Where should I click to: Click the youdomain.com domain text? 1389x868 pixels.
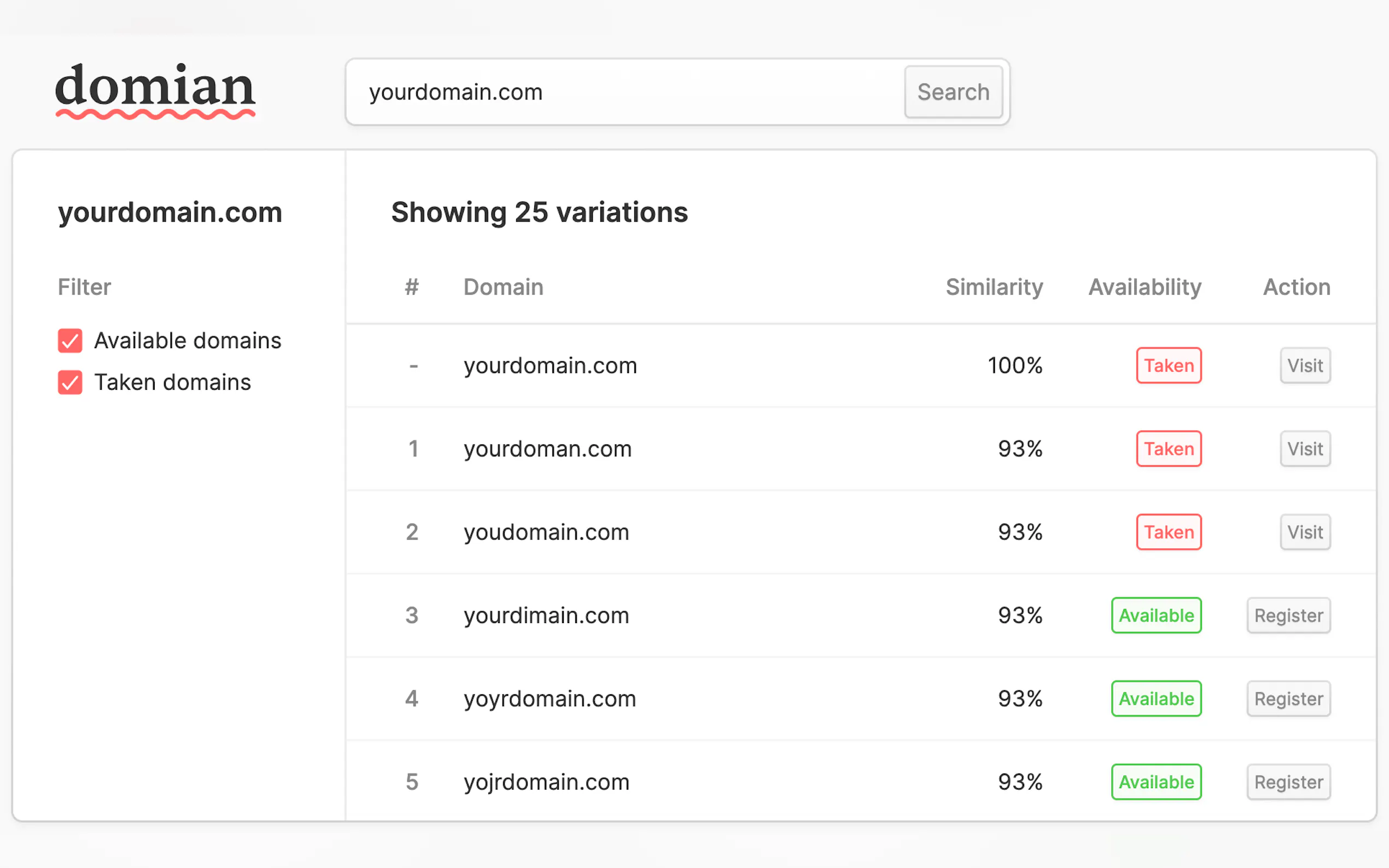(546, 532)
